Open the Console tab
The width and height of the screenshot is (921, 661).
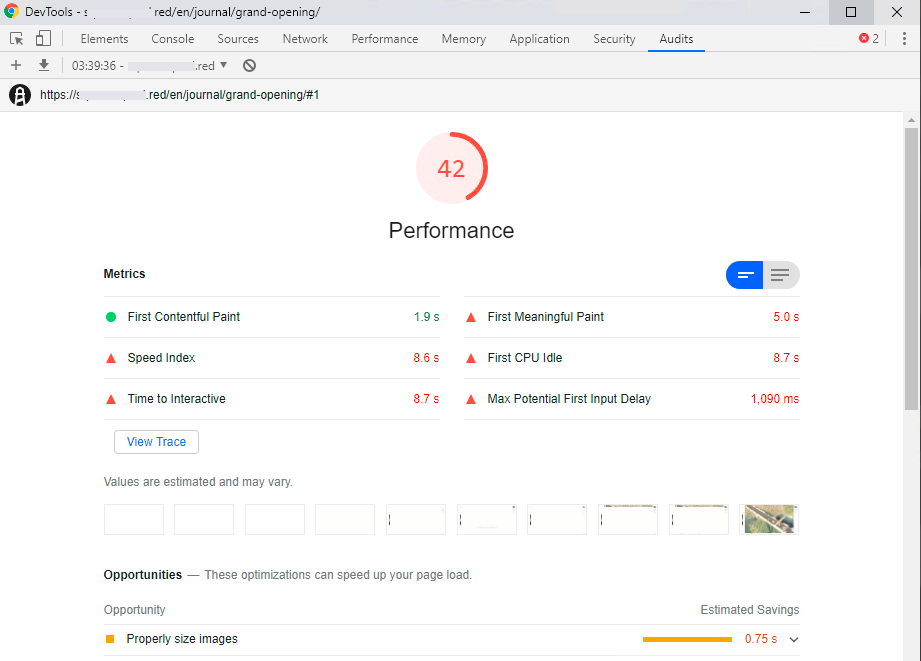click(x=173, y=39)
